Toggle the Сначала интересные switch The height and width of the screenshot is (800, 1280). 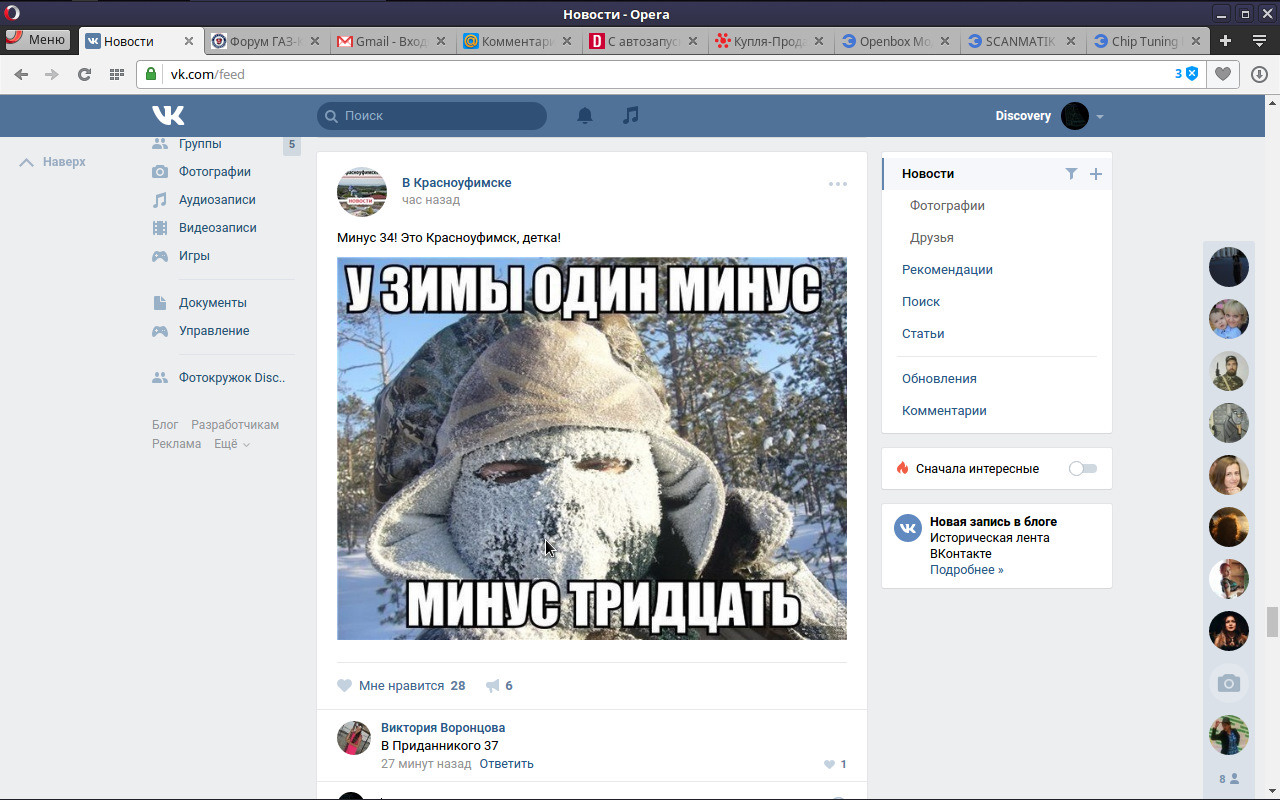pos(1083,469)
